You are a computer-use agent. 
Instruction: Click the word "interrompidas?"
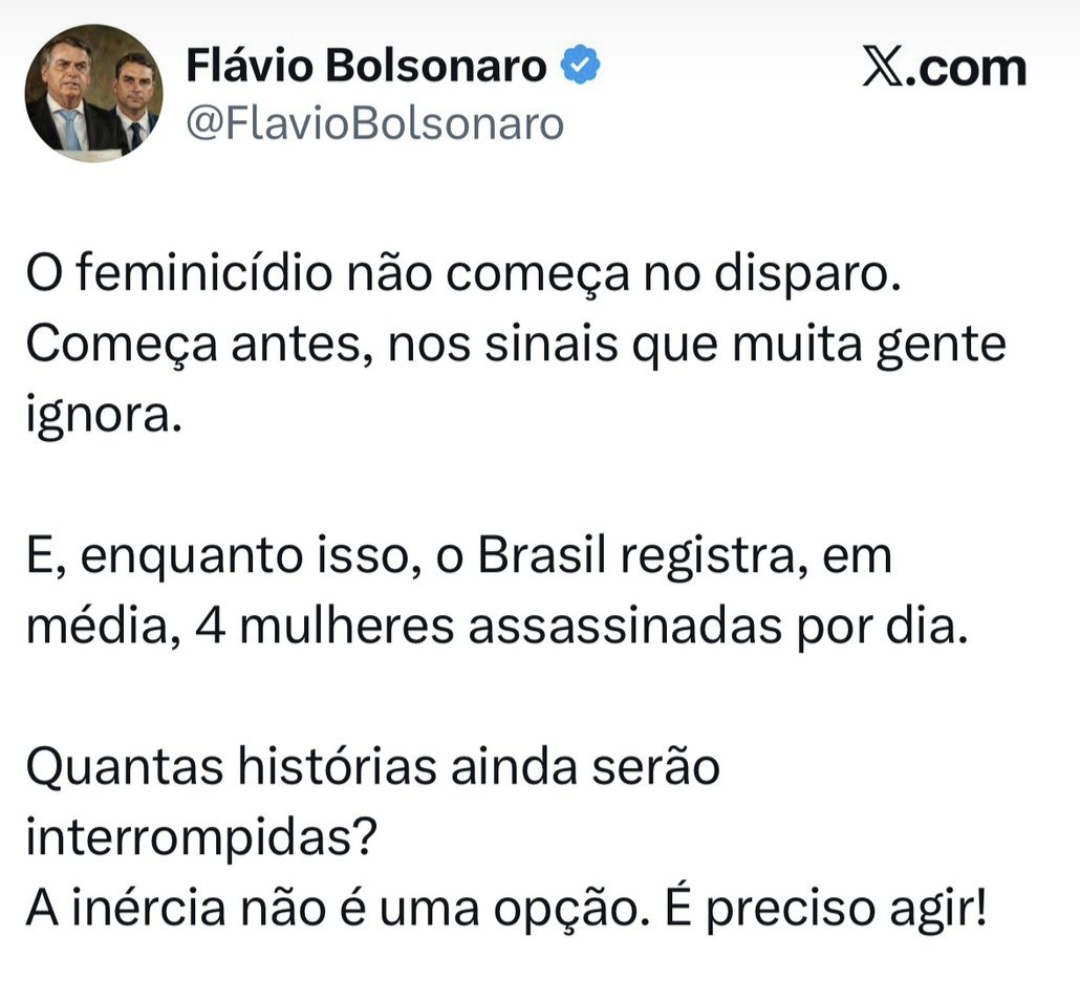[x=200, y=837]
